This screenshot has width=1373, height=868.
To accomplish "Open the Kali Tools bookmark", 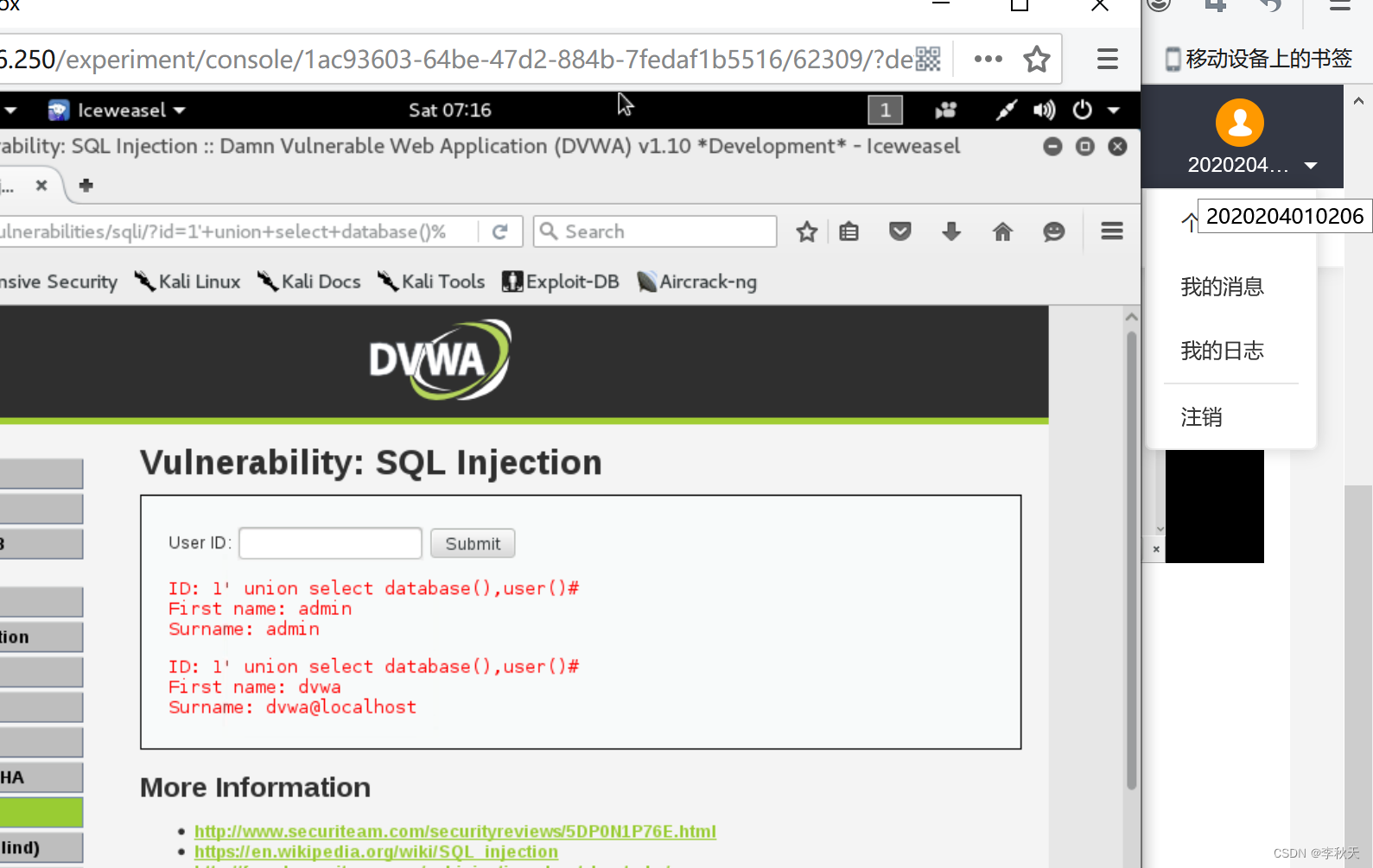I will coord(431,282).
